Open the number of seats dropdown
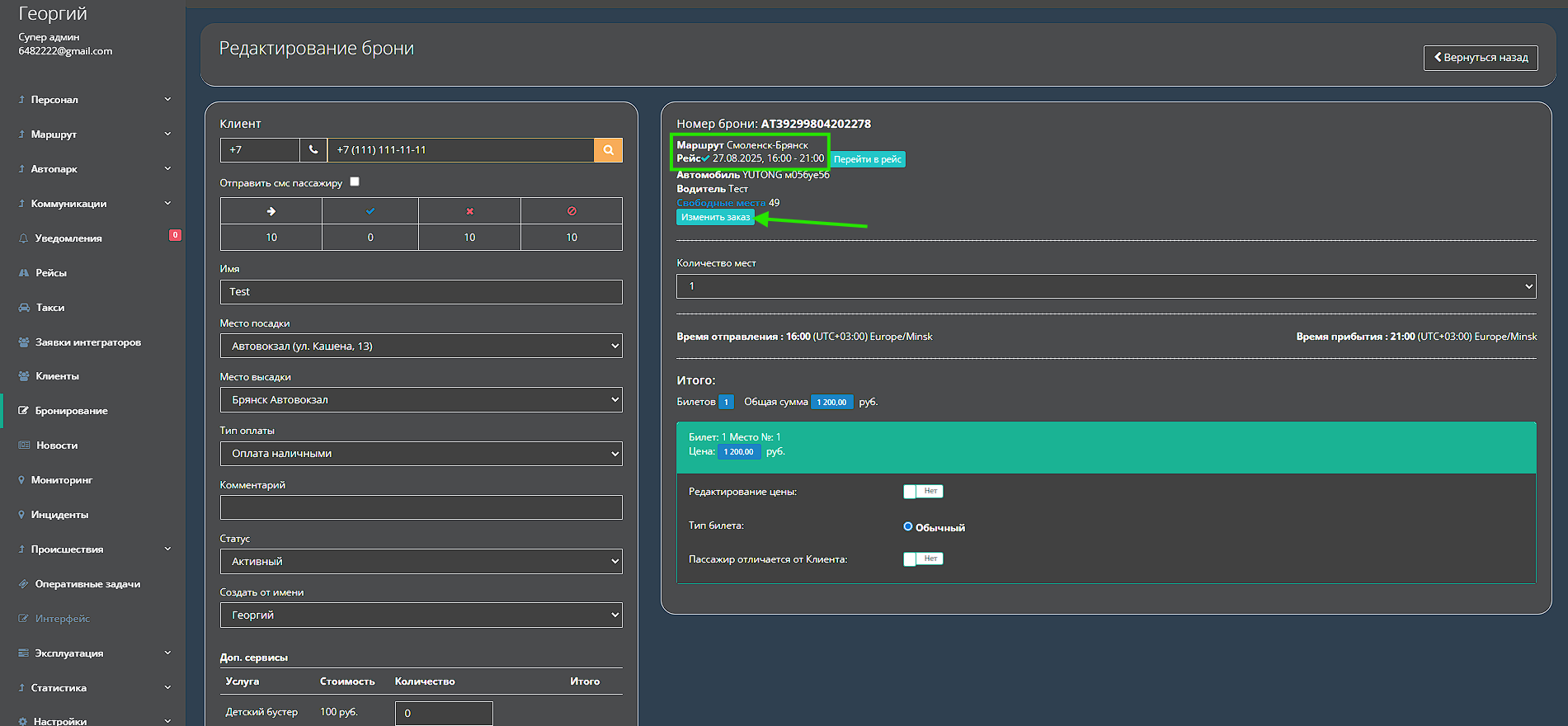 coord(1105,286)
